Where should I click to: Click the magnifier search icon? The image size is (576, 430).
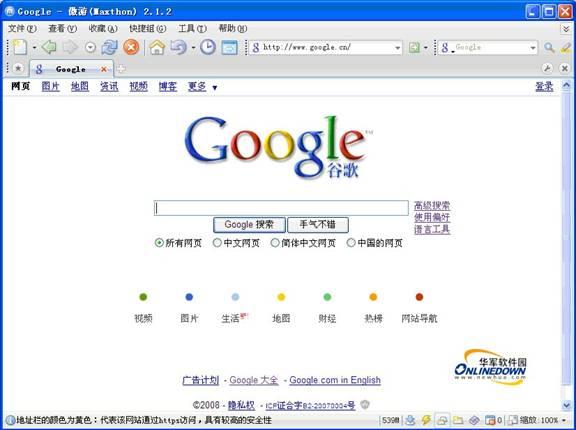pos(549,47)
